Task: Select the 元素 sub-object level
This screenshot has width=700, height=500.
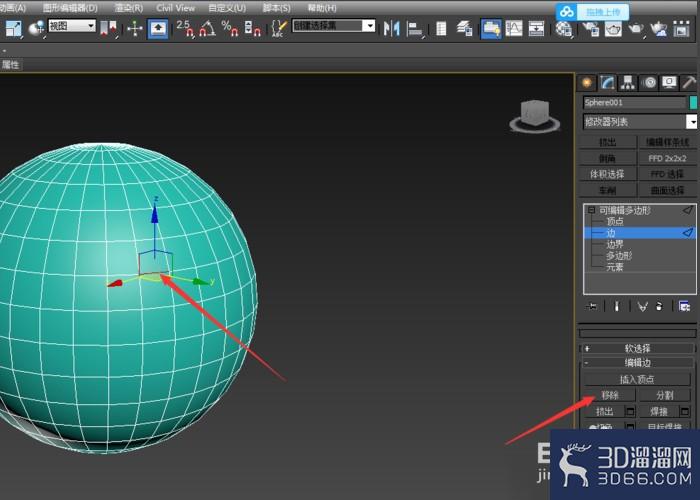Action: click(615, 267)
